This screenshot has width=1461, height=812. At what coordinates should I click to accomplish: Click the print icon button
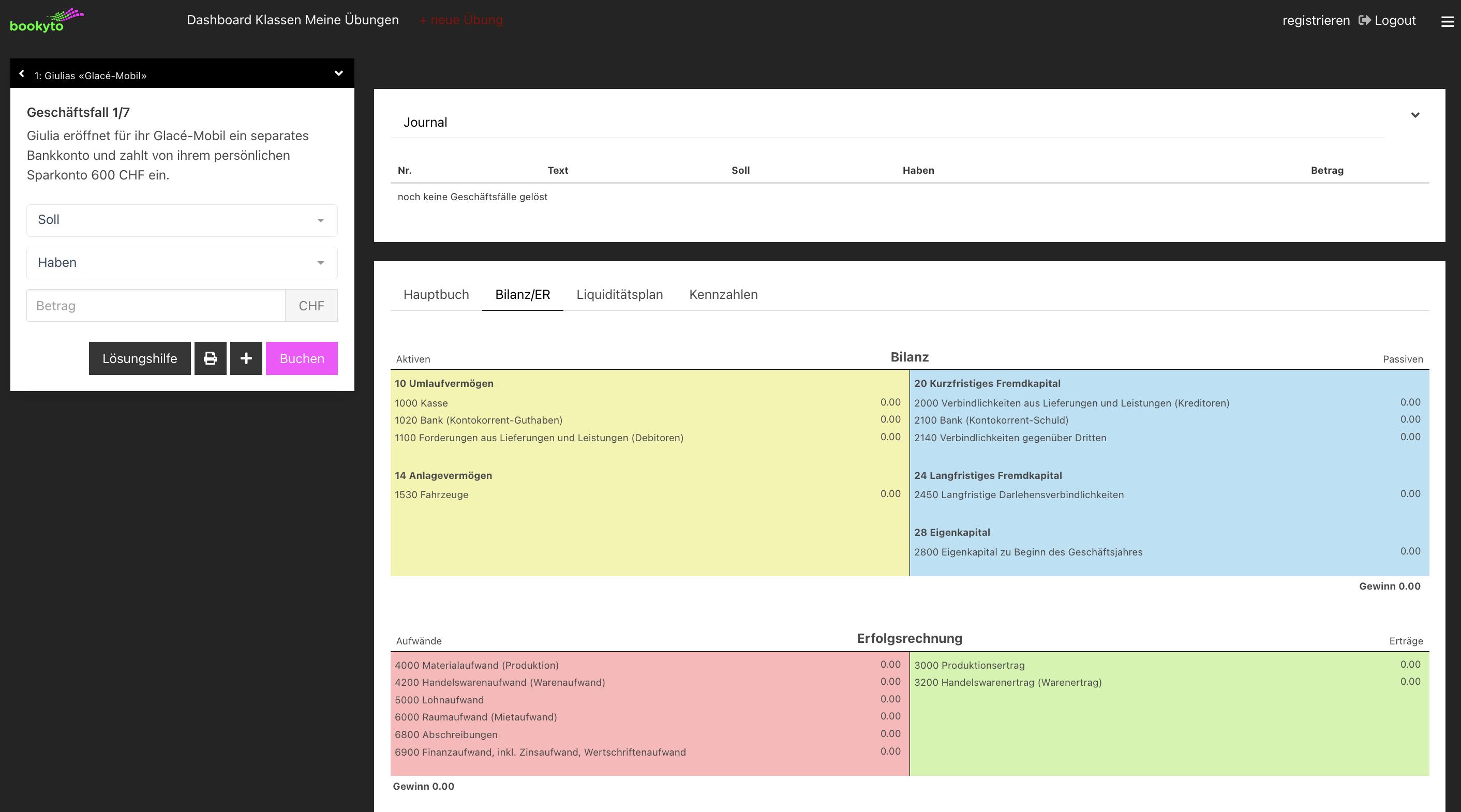point(211,358)
